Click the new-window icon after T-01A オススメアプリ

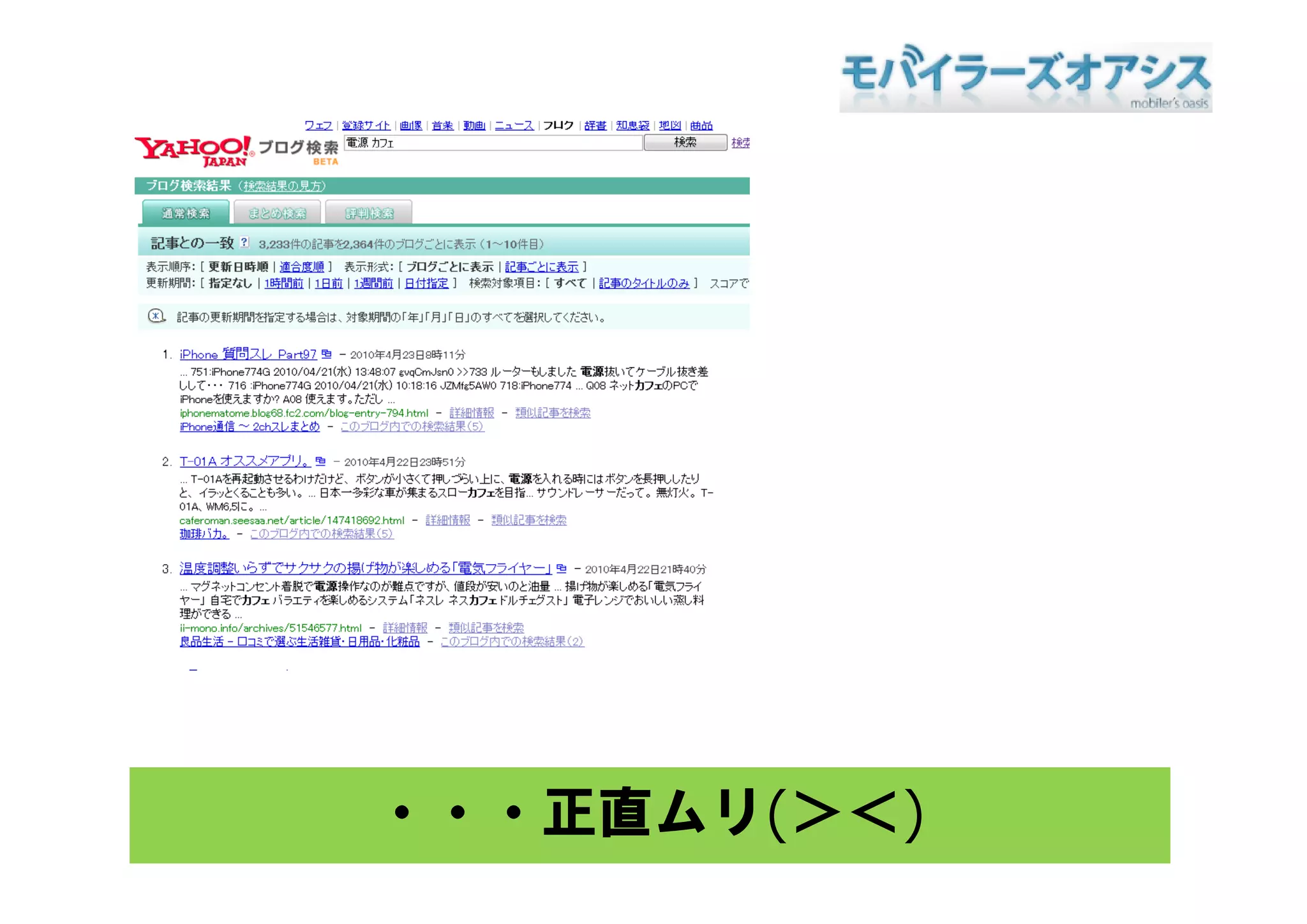(x=320, y=461)
